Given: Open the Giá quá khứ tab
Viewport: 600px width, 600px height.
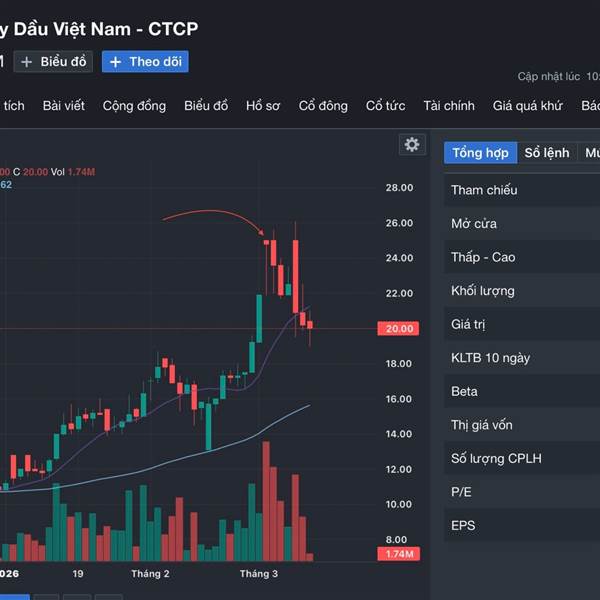Looking at the screenshot, I should coord(528,106).
